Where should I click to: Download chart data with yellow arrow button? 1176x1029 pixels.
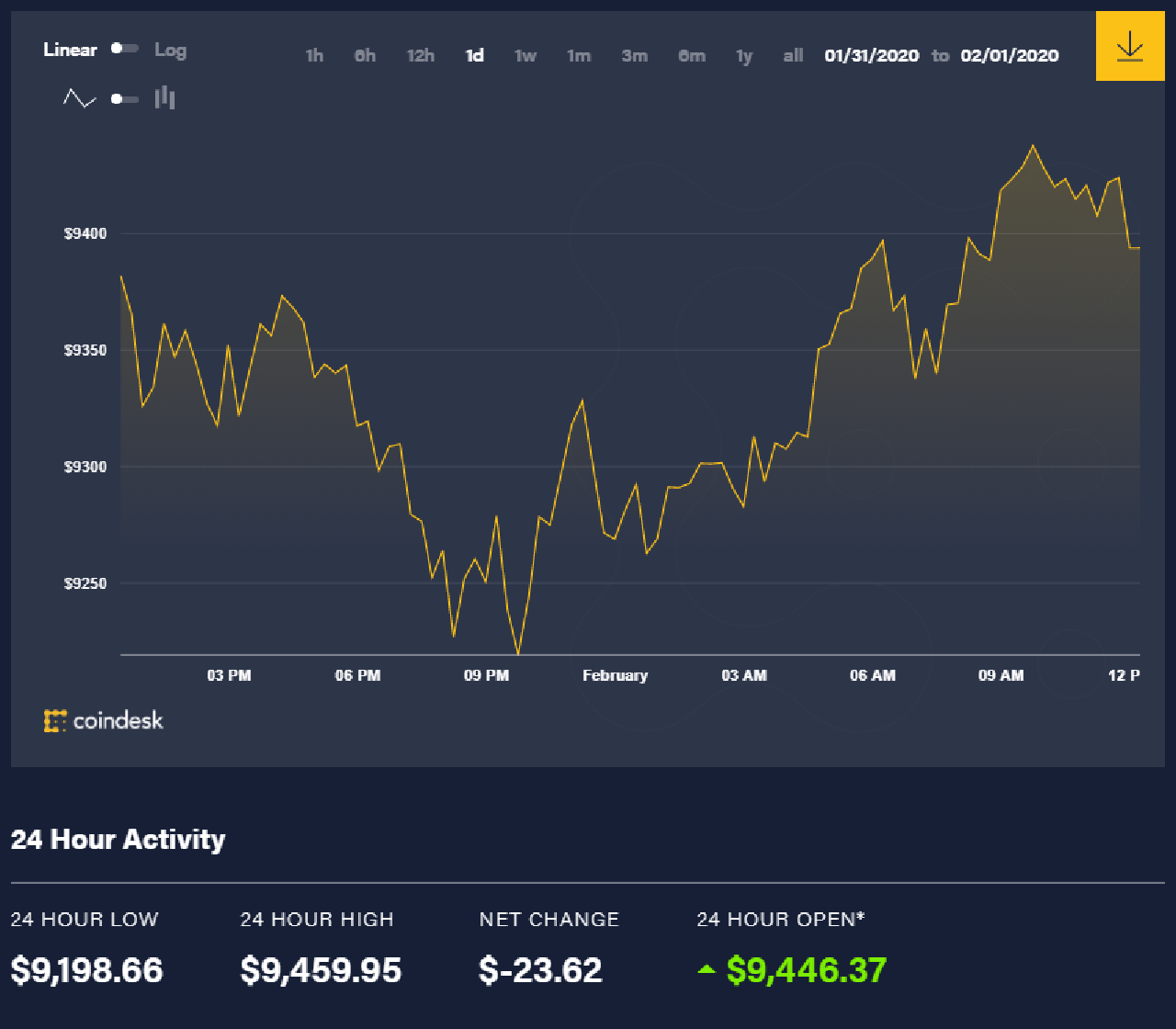(1129, 46)
